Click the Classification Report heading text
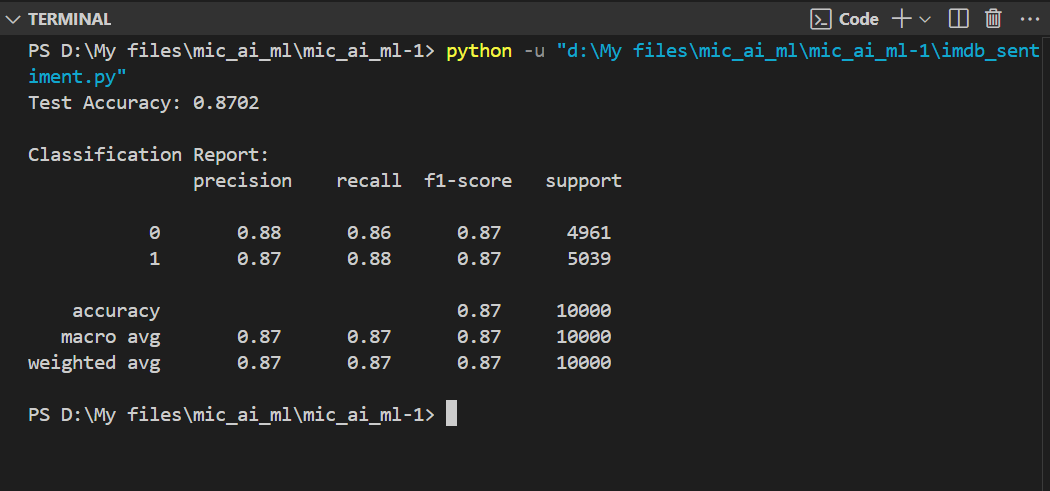Viewport: 1050px width, 491px height. (x=149, y=155)
